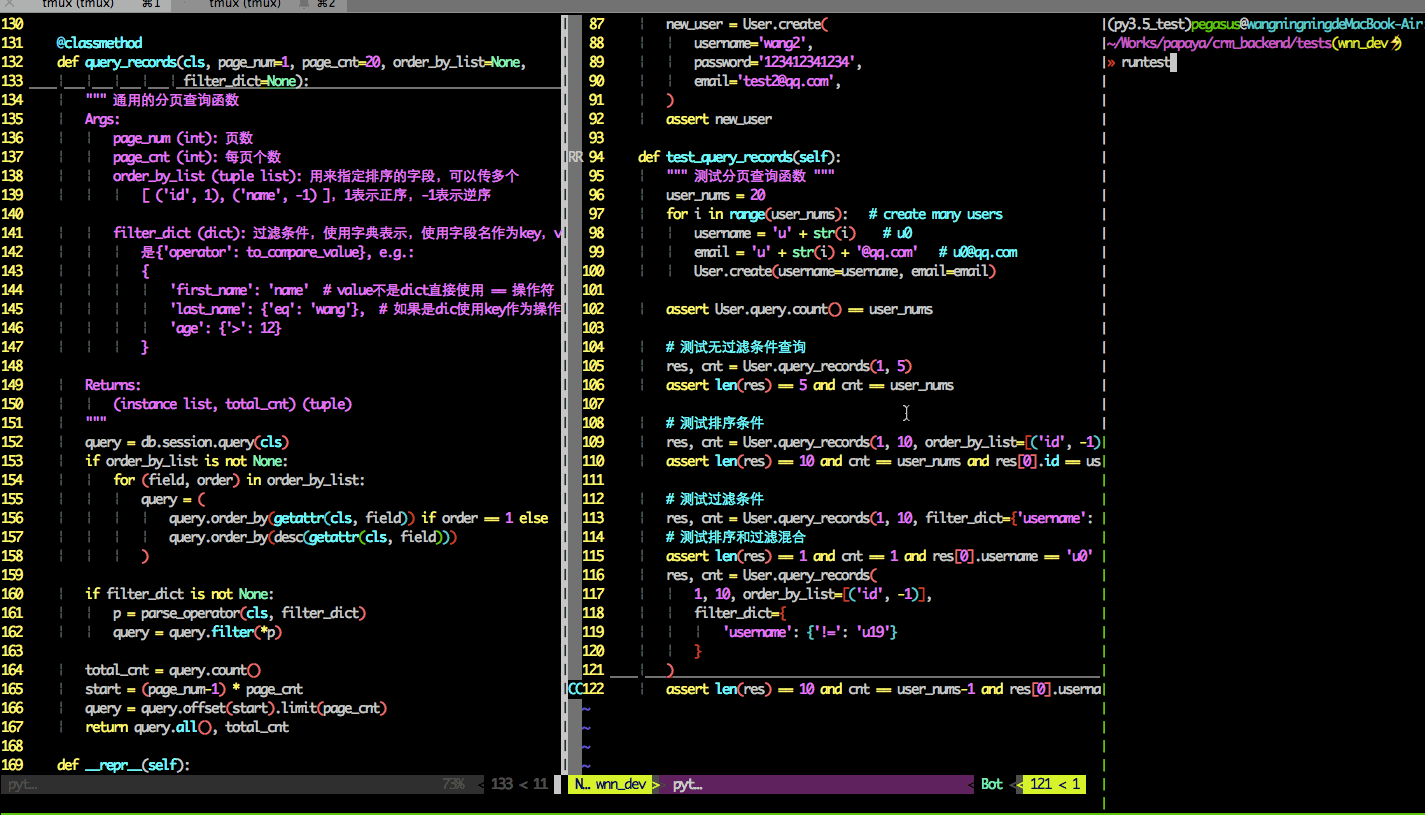Click on the return query.all(), total_cnt line

(x=187, y=727)
